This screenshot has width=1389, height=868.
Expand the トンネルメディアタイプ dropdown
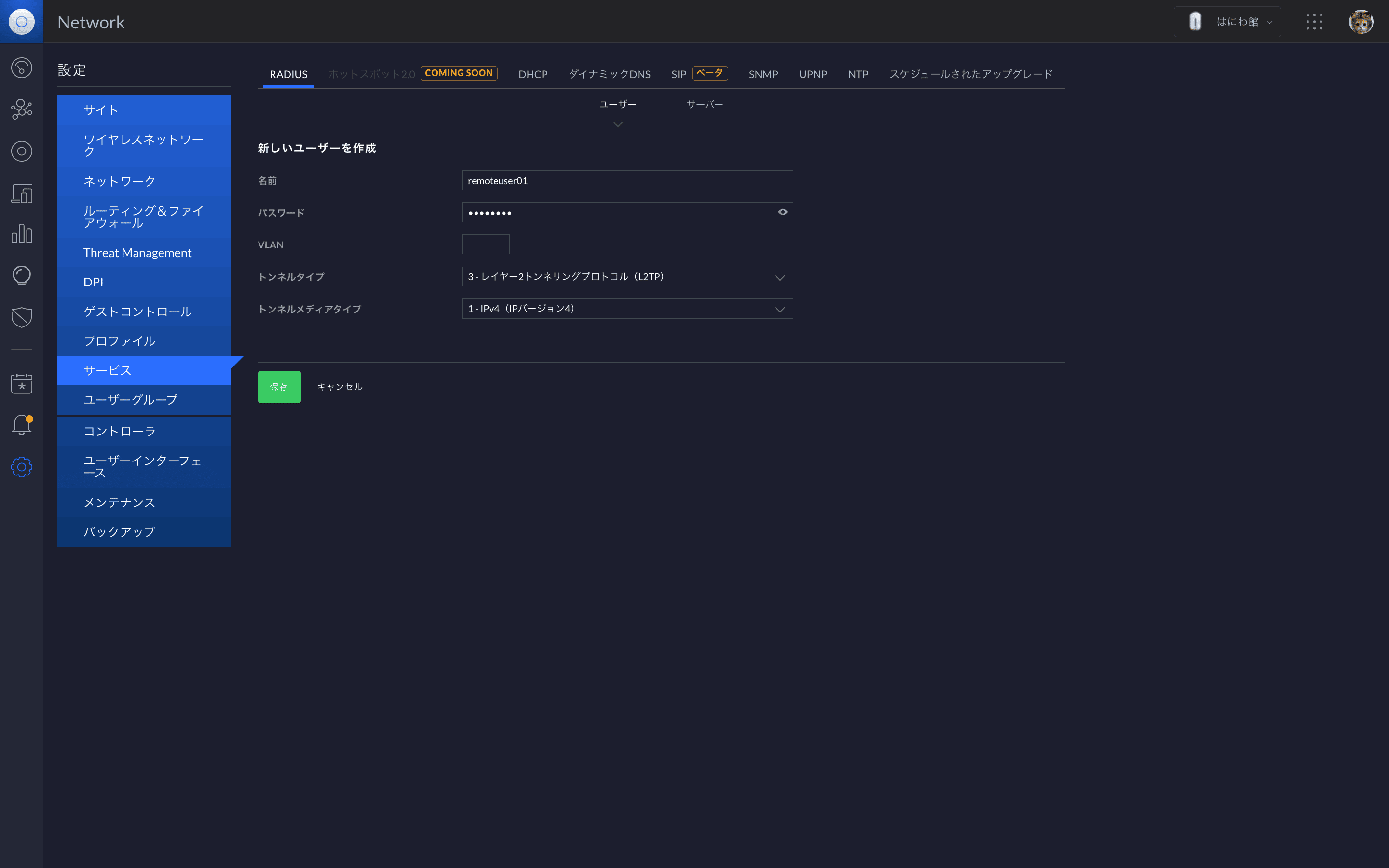point(627,309)
